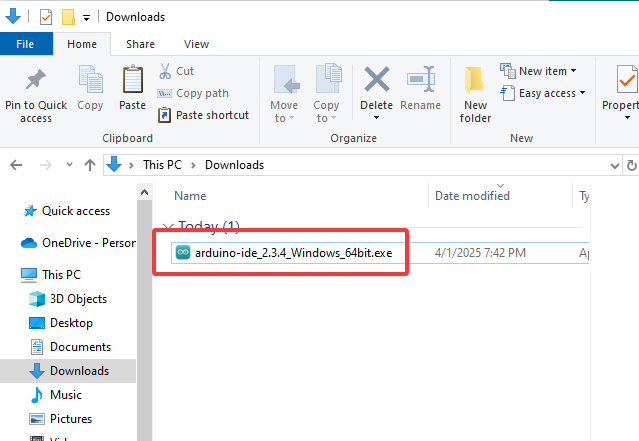Image resolution: width=639 pixels, height=441 pixels.
Task: Refresh the Downloads folder view
Action: [631, 165]
